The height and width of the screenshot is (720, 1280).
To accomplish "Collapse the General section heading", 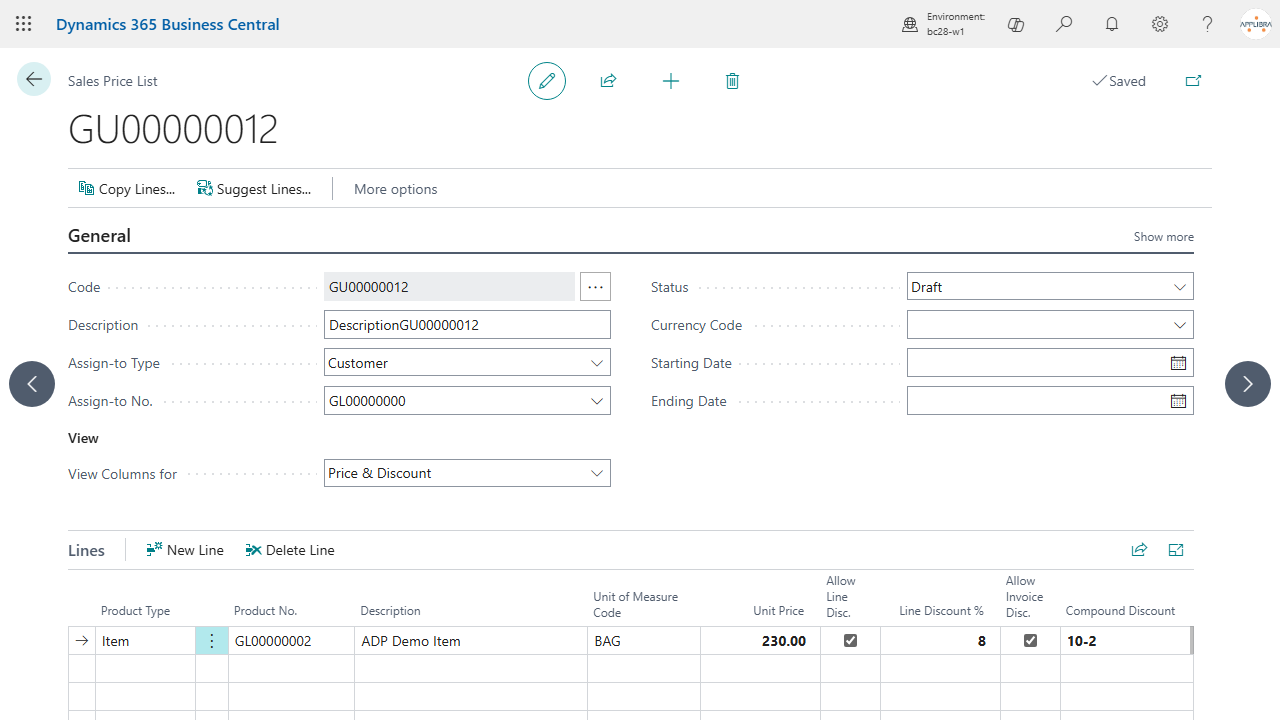I will click(99, 236).
